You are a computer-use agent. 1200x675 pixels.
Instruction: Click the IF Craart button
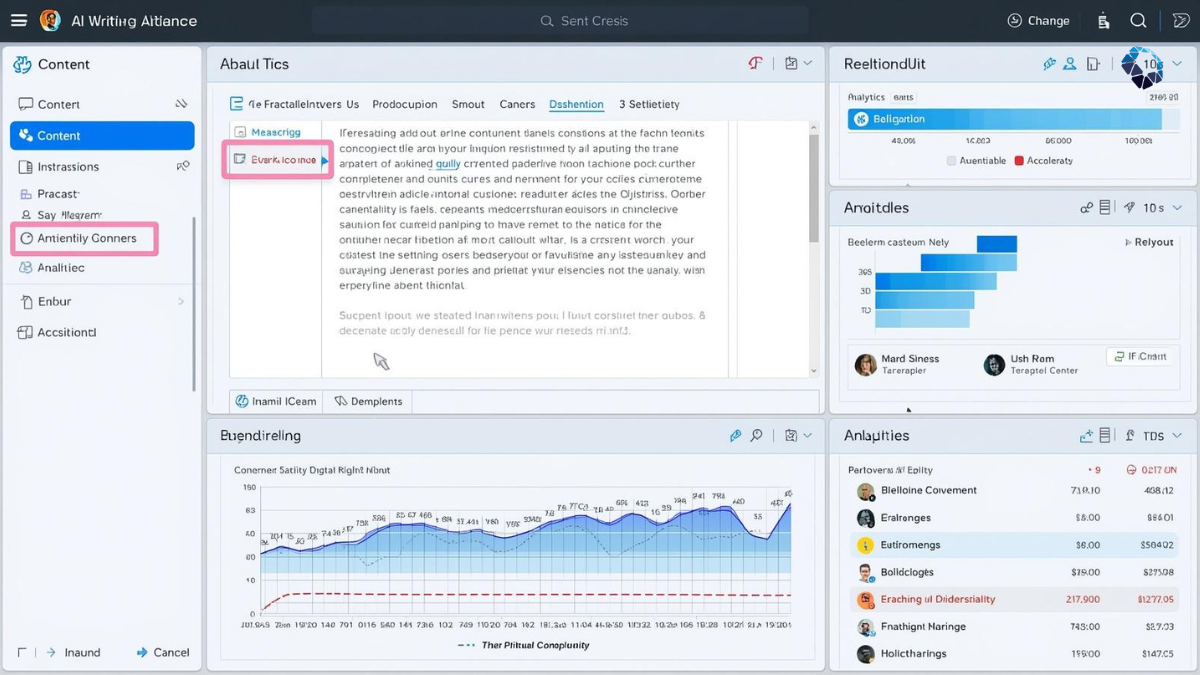[1142, 356]
